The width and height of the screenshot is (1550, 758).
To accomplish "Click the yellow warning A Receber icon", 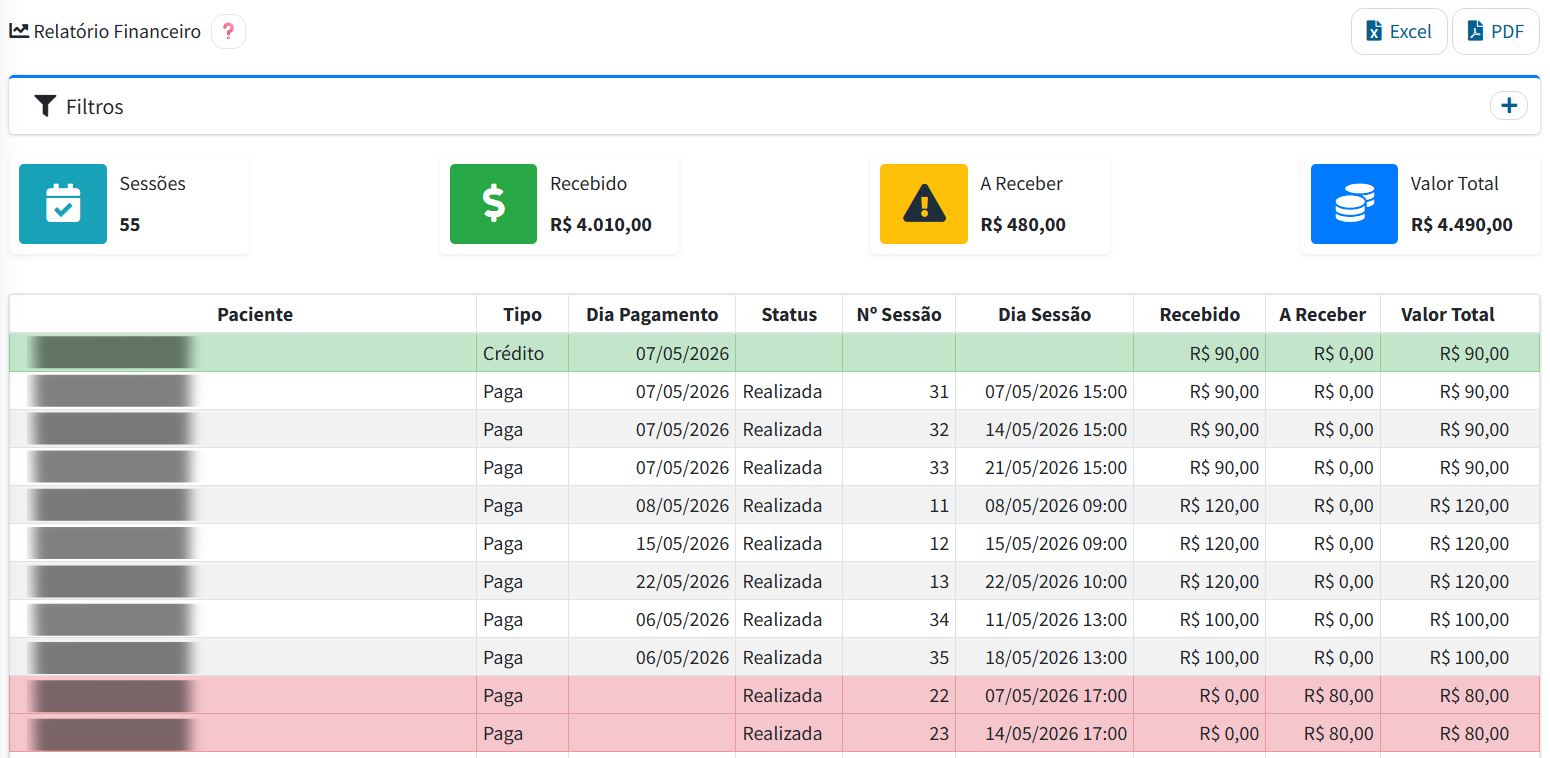I will coord(924,204).
